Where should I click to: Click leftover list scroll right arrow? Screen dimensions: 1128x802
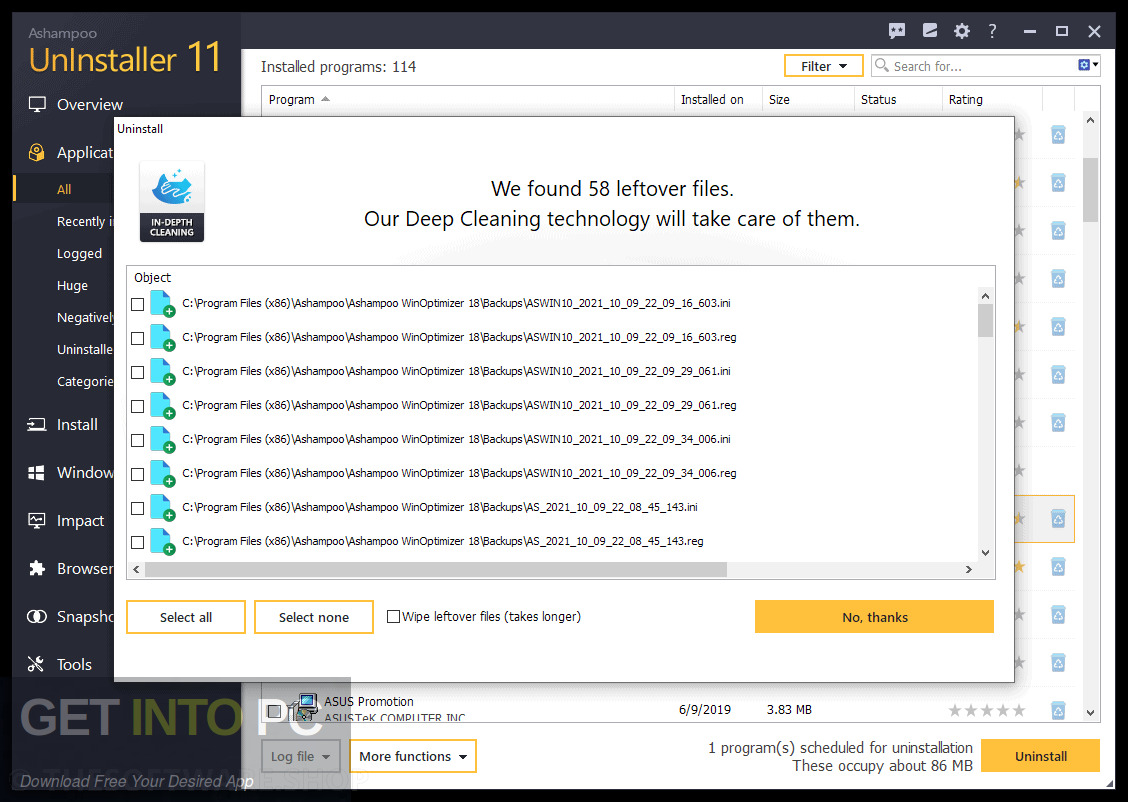click(969, 569)
